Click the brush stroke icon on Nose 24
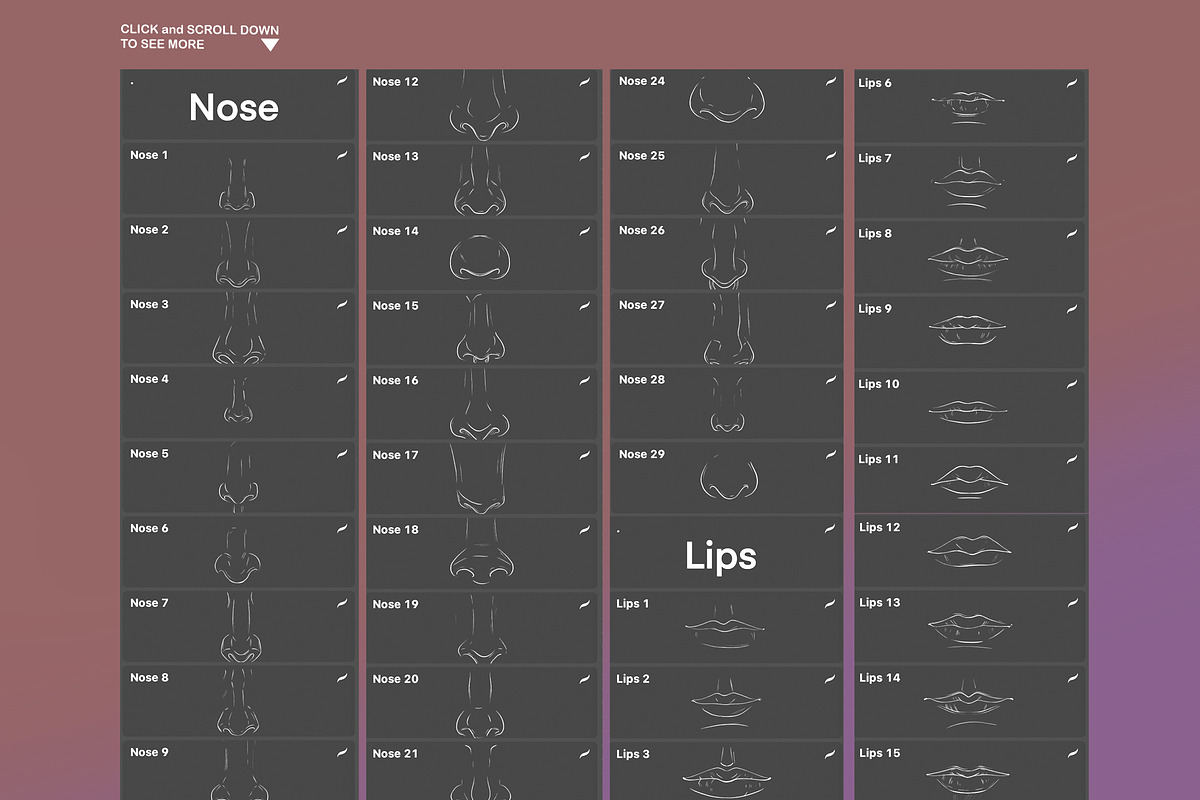The height and width of the screenshot is (800, 1200). click(831, 81)
